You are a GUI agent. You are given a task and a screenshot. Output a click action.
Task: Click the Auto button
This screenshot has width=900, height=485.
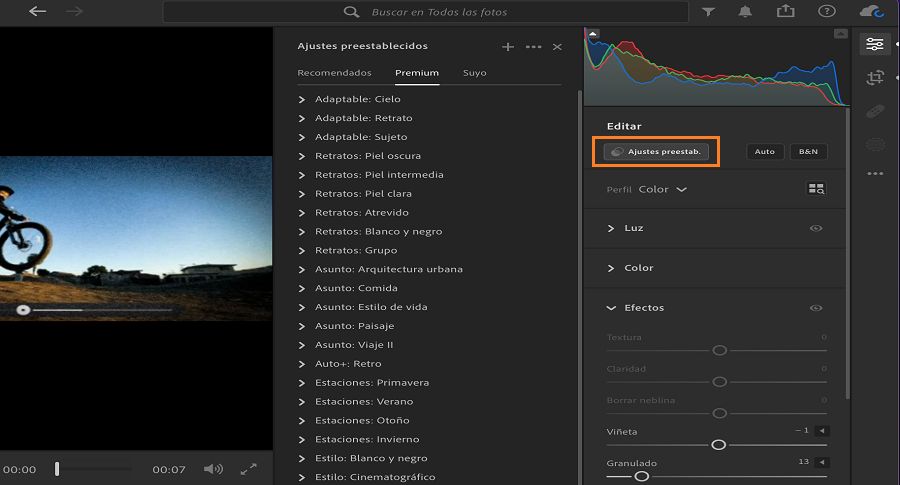(764, 152)
